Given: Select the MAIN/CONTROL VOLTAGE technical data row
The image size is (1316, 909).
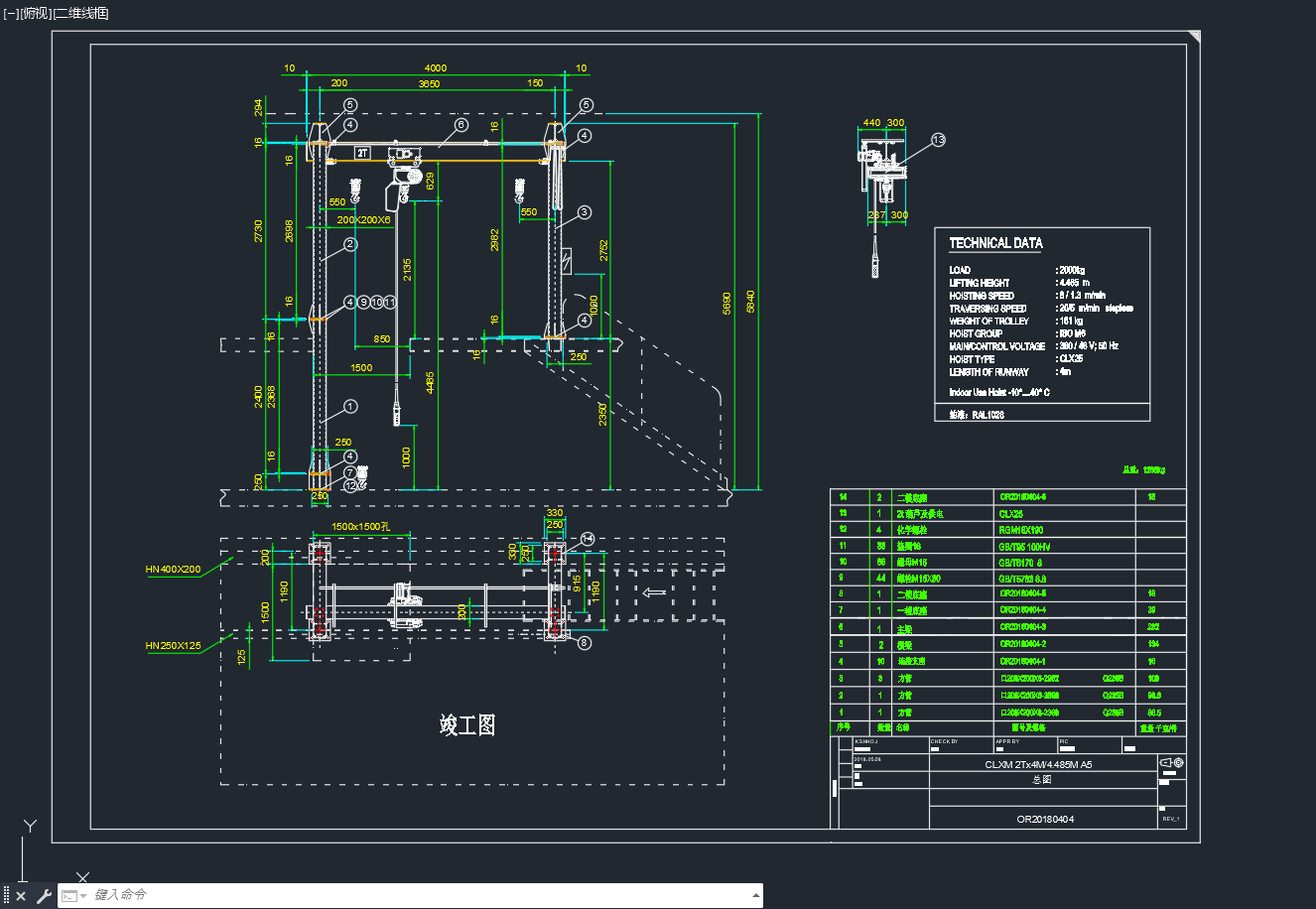Looking at the screenshot, I should (x=1034, y=346).
